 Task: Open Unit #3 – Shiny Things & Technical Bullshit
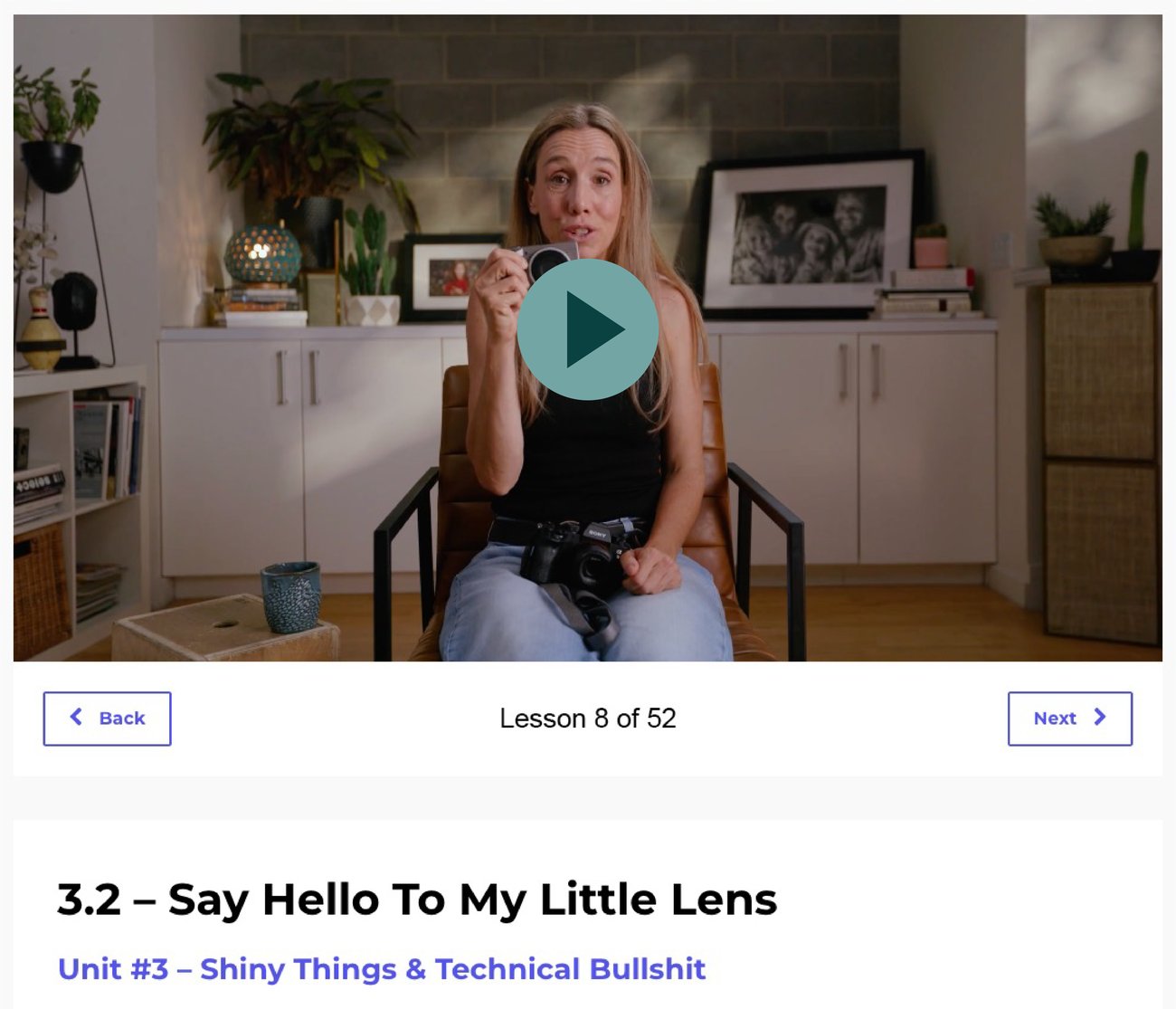tap(381, 968)
